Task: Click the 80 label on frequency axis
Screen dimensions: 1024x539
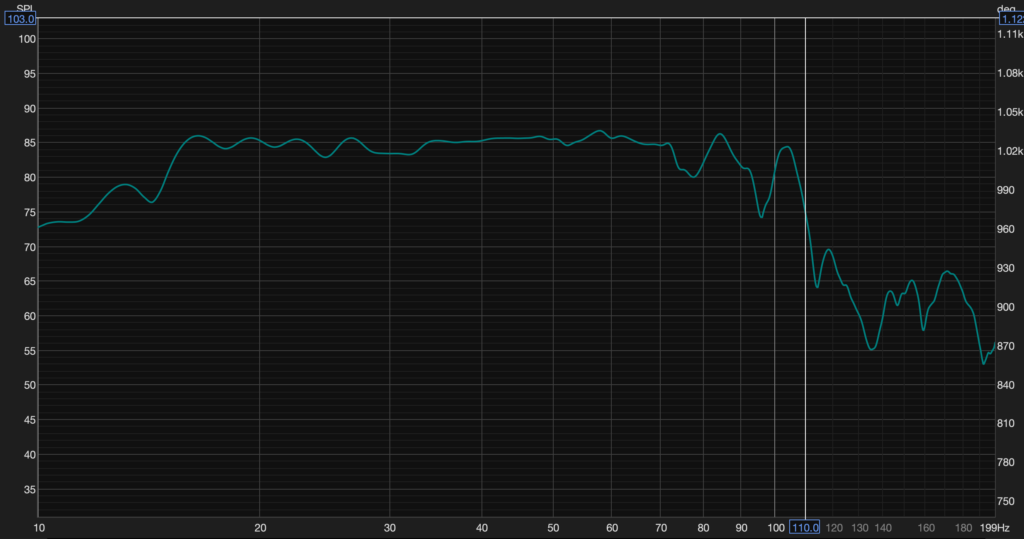Action: [703, 528]
